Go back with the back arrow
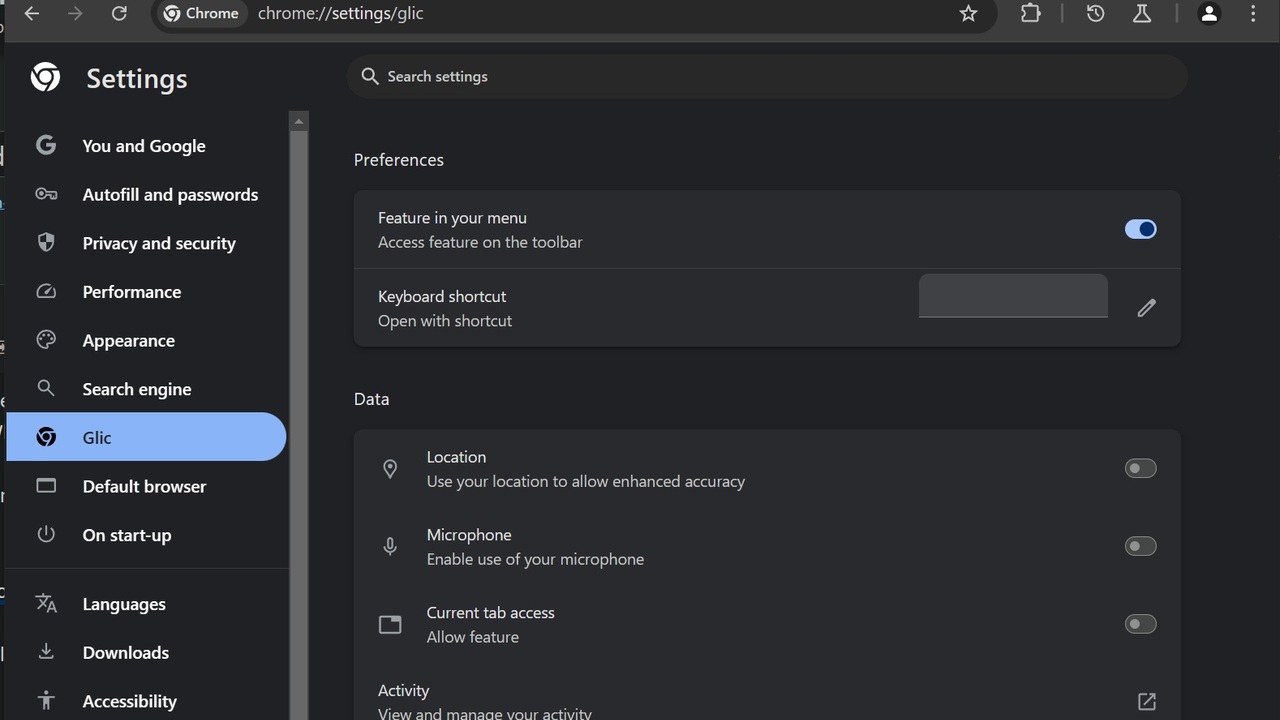Screen dimensions: 1280x720 32,14
